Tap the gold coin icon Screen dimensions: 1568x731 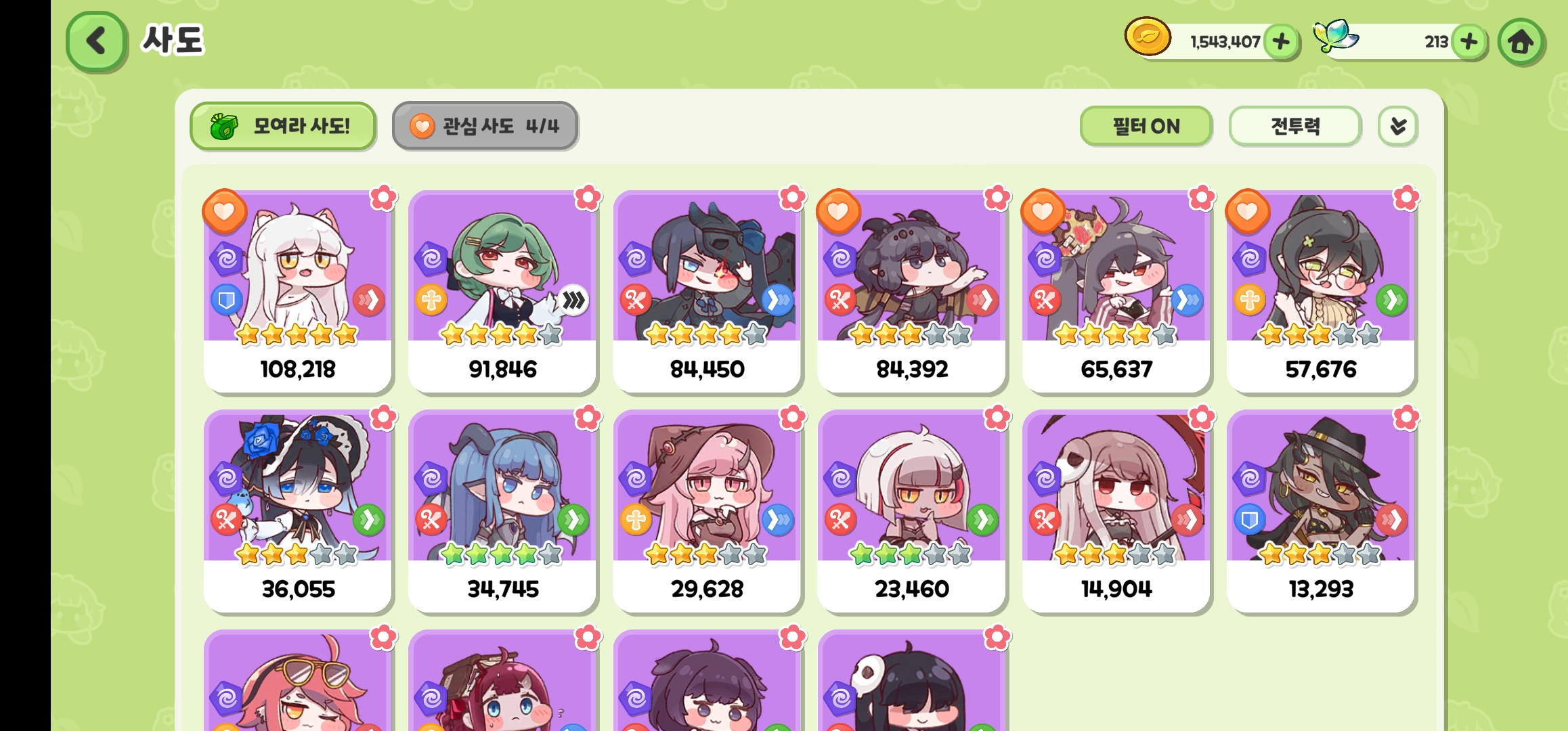(1148, 37)
